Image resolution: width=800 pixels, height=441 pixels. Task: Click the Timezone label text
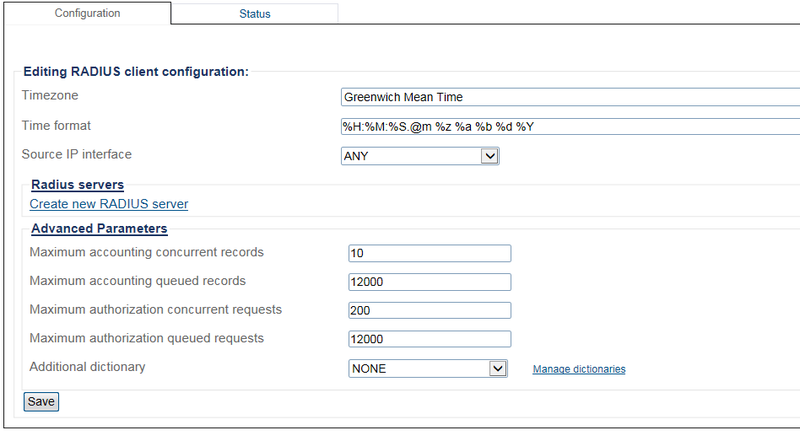(x=50, y=95)
